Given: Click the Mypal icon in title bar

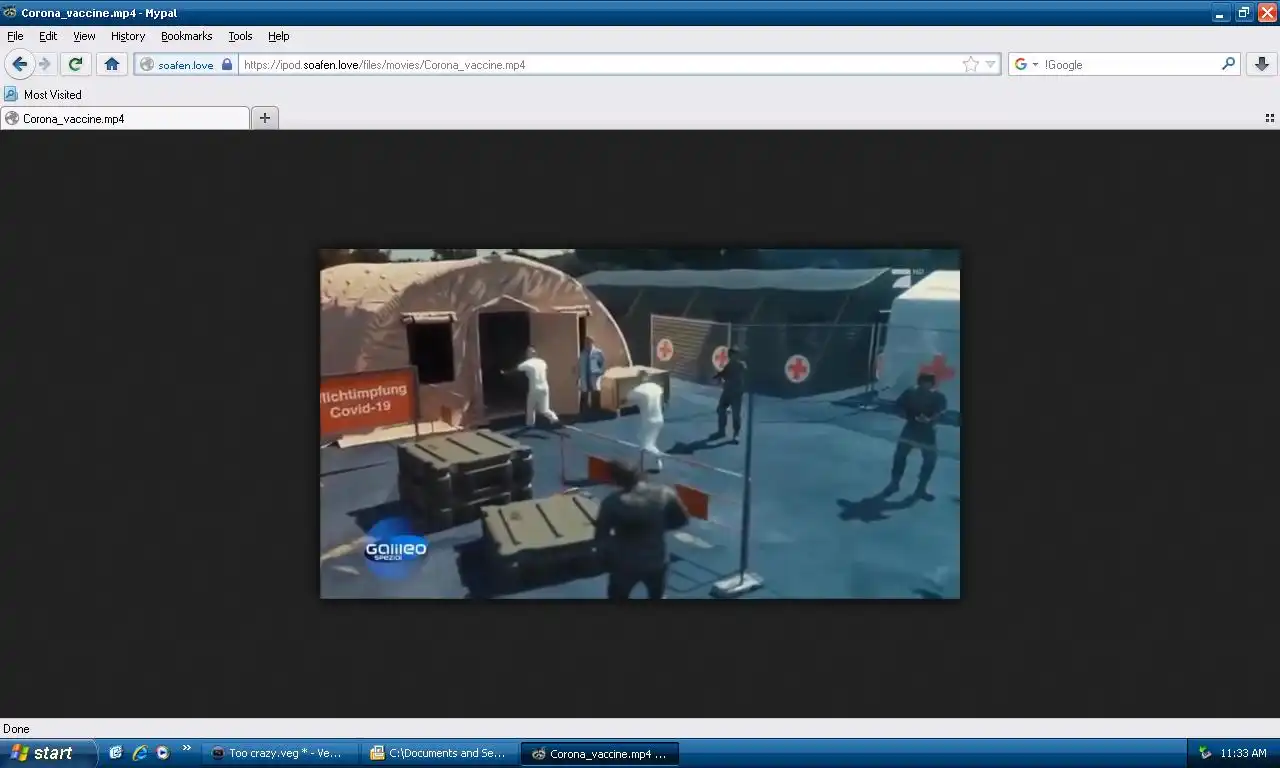Looking at the screenshot, I should point(10,13).
